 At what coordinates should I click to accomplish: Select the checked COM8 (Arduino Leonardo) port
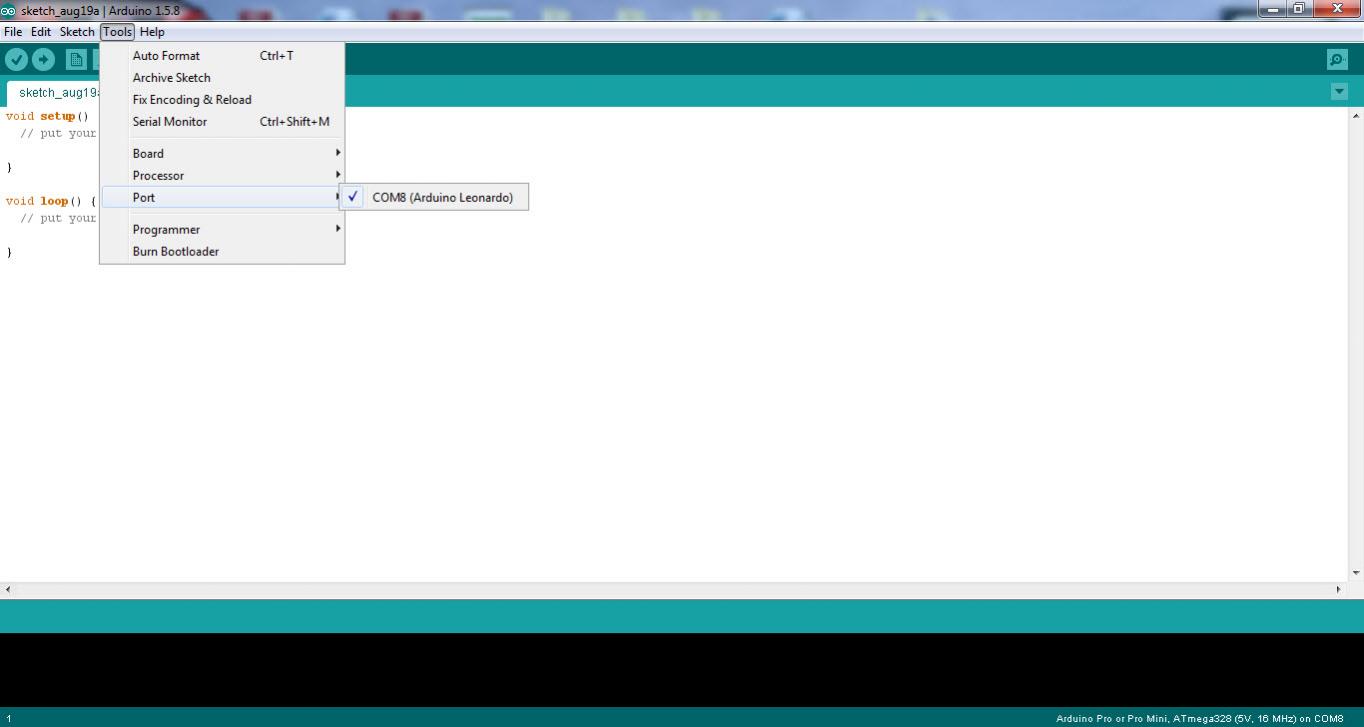[x=442, y=198]
